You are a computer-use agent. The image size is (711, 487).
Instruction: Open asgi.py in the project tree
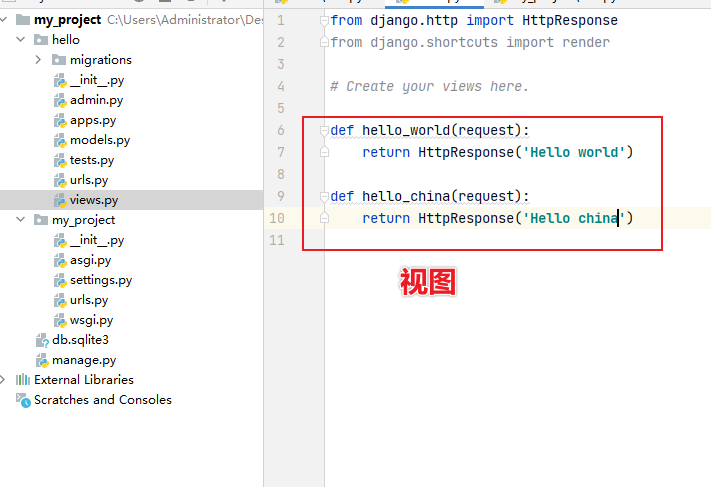click(90, 260)
